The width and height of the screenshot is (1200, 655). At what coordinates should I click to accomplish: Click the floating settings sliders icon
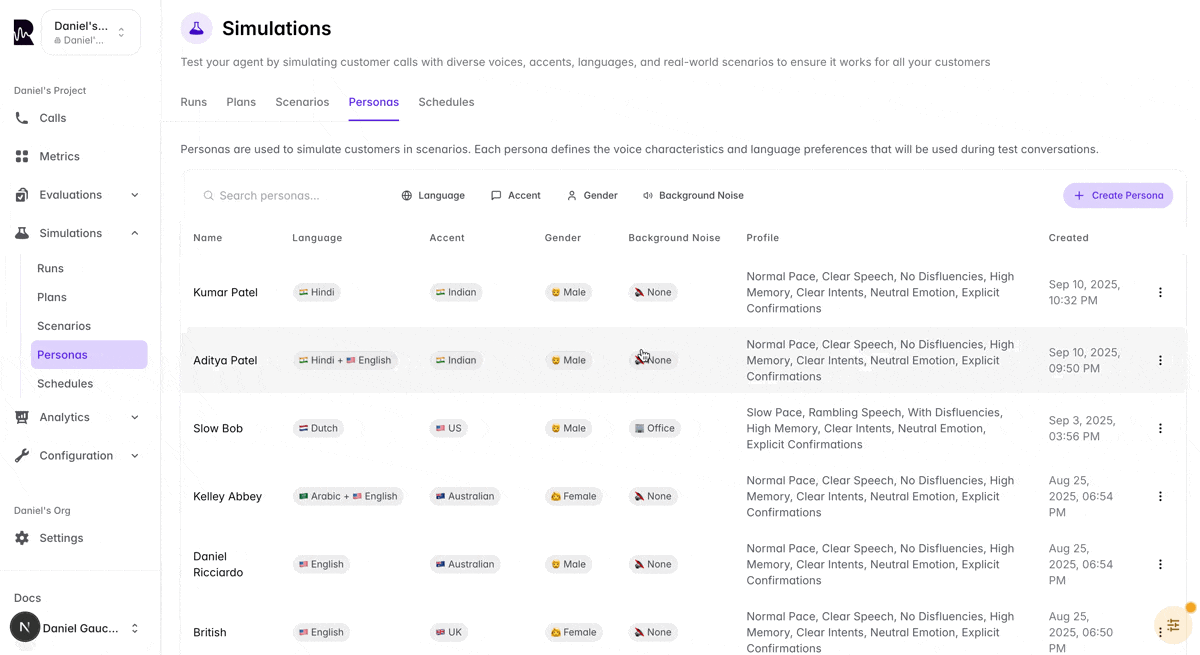[x=1173, y=625]
